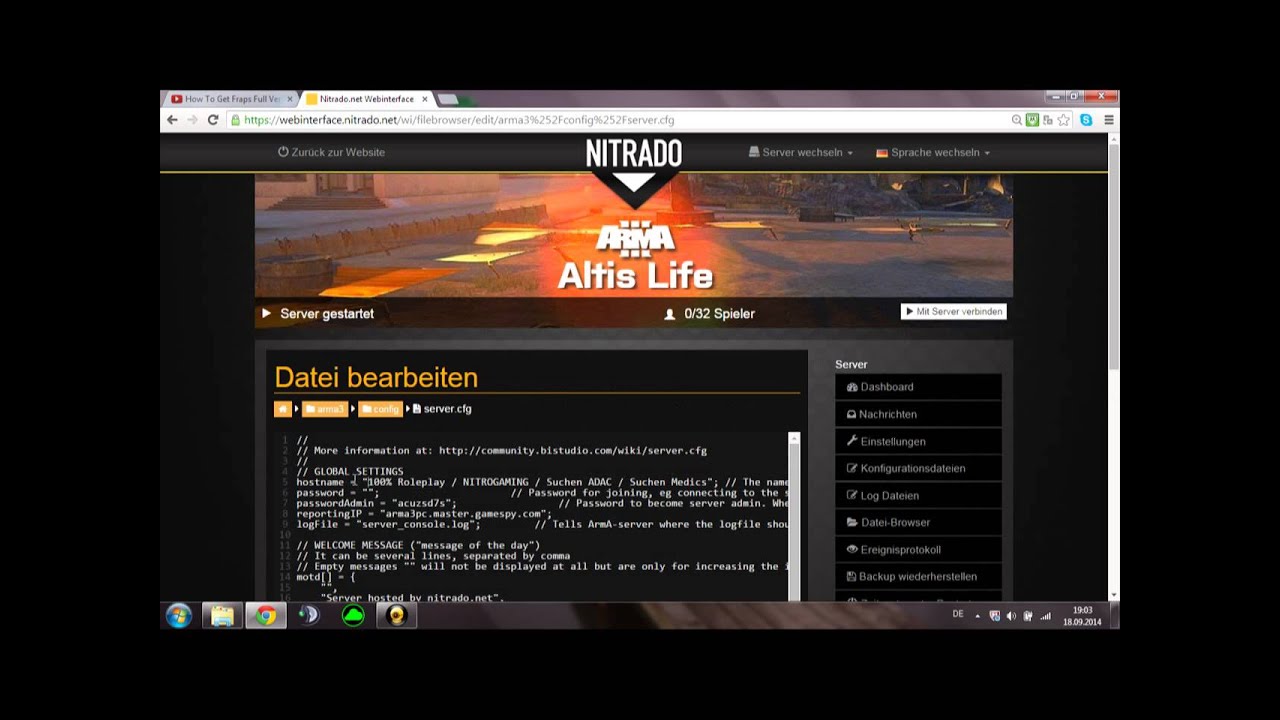Click the file editor's vertical scrollbar
Image resolution: width=1280 pixels, height=720 pixels.
pyautogui.click(x=794, y=516)
